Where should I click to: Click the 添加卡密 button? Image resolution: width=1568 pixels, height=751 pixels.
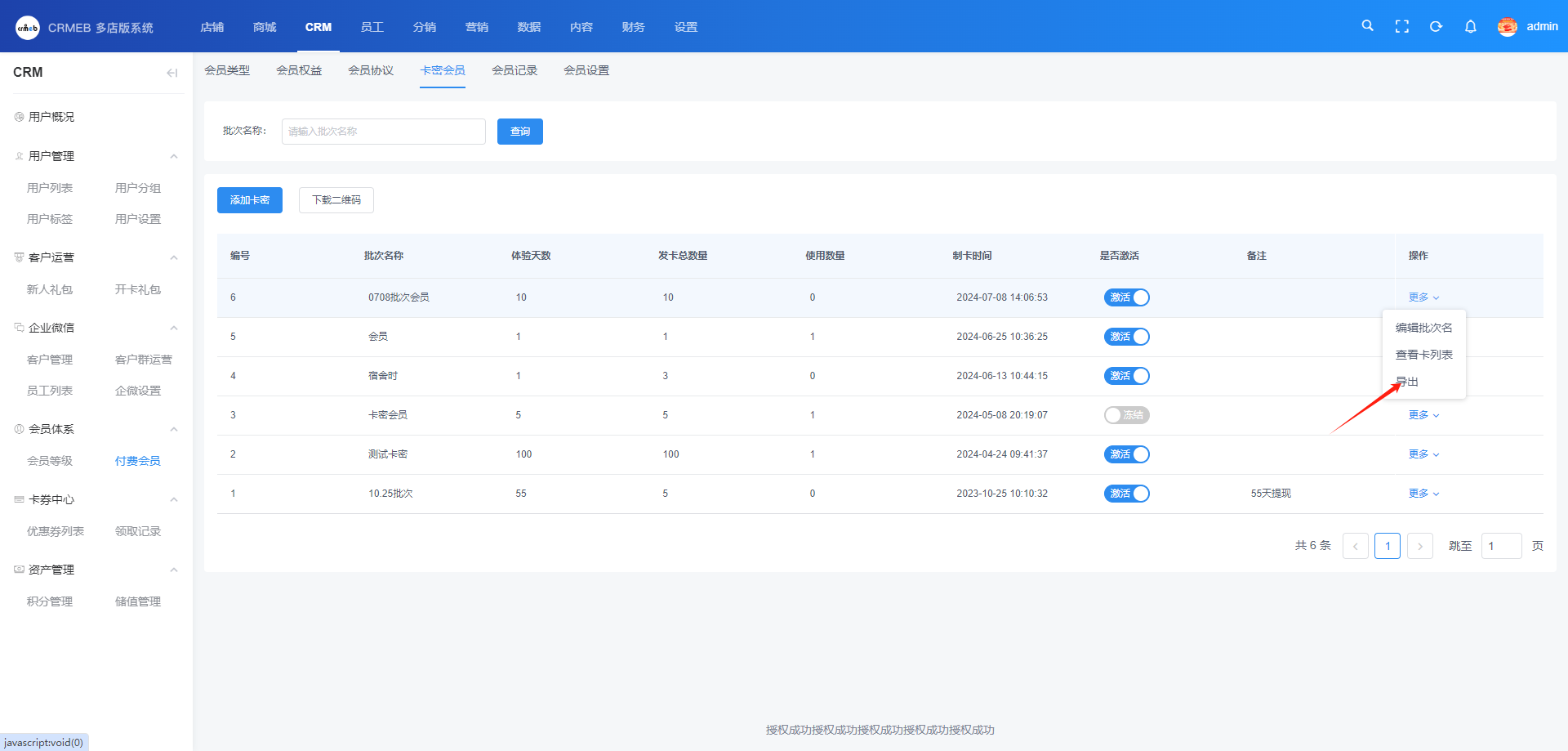coord(249,200)
